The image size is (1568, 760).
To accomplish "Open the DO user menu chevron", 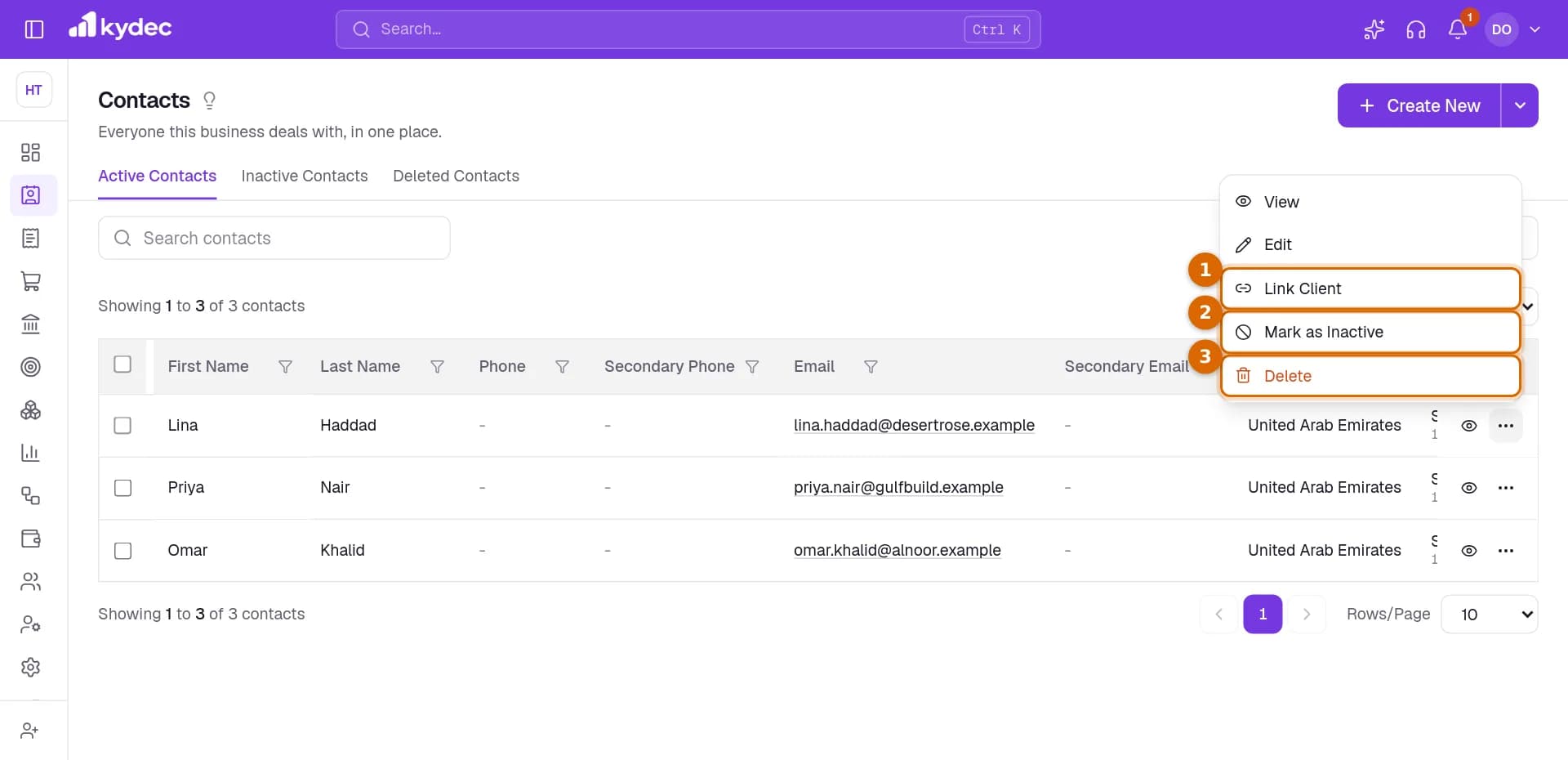I will pos(1535,29).
